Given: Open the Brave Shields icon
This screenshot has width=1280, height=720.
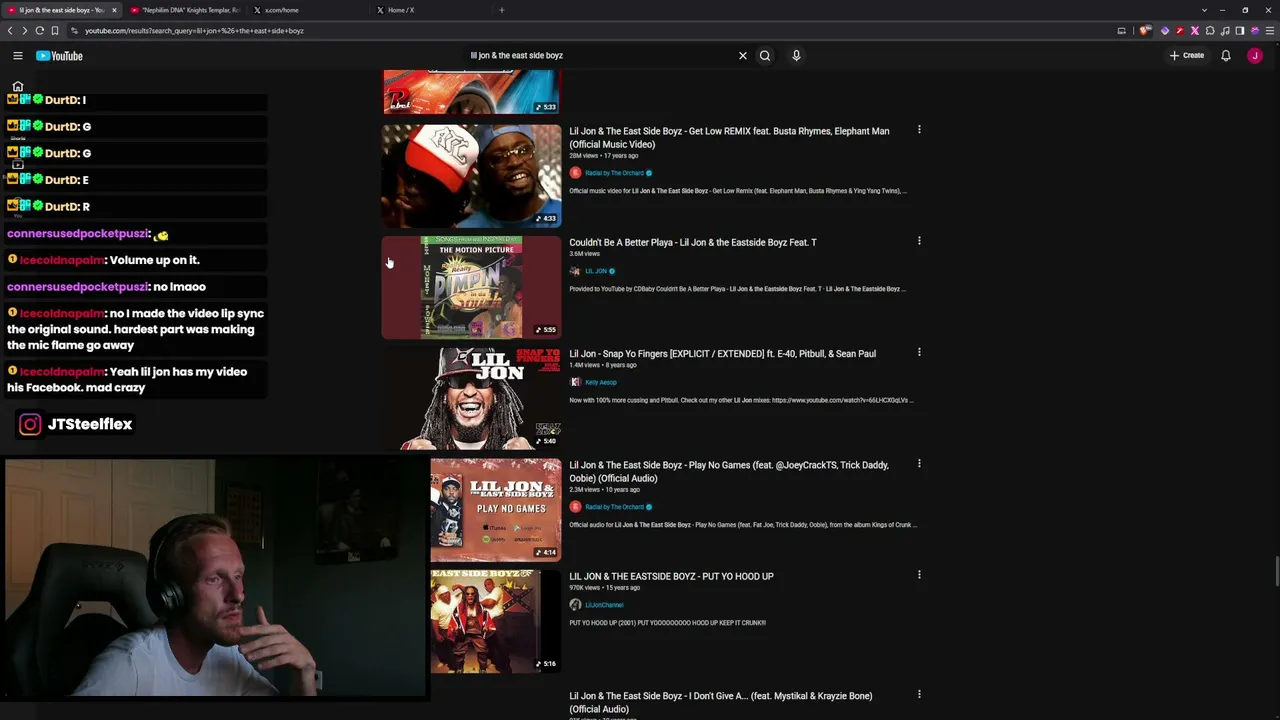Looking at the screenshot, I should 1145,31.
